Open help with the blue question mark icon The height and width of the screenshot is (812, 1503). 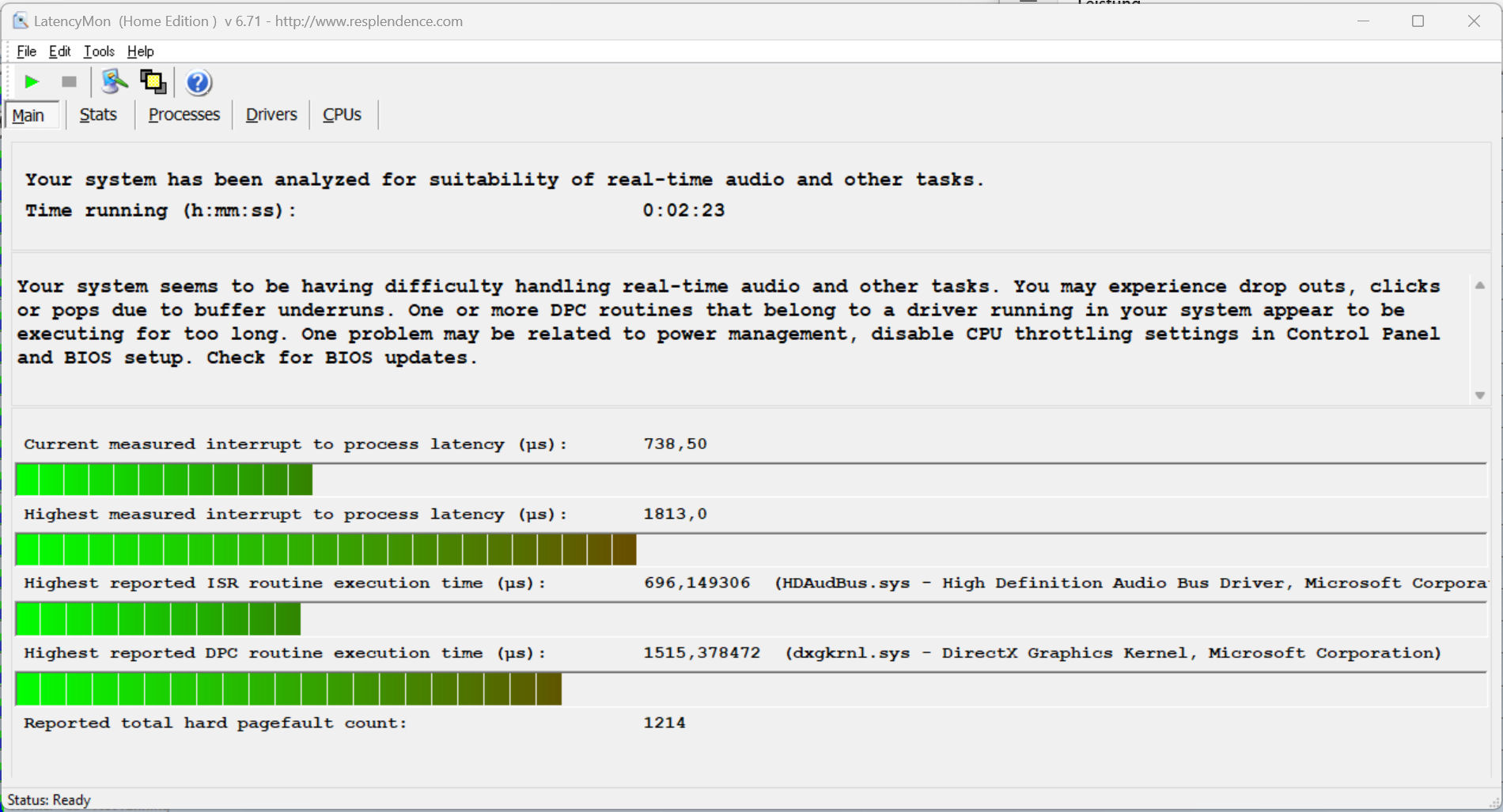[198, 82]
